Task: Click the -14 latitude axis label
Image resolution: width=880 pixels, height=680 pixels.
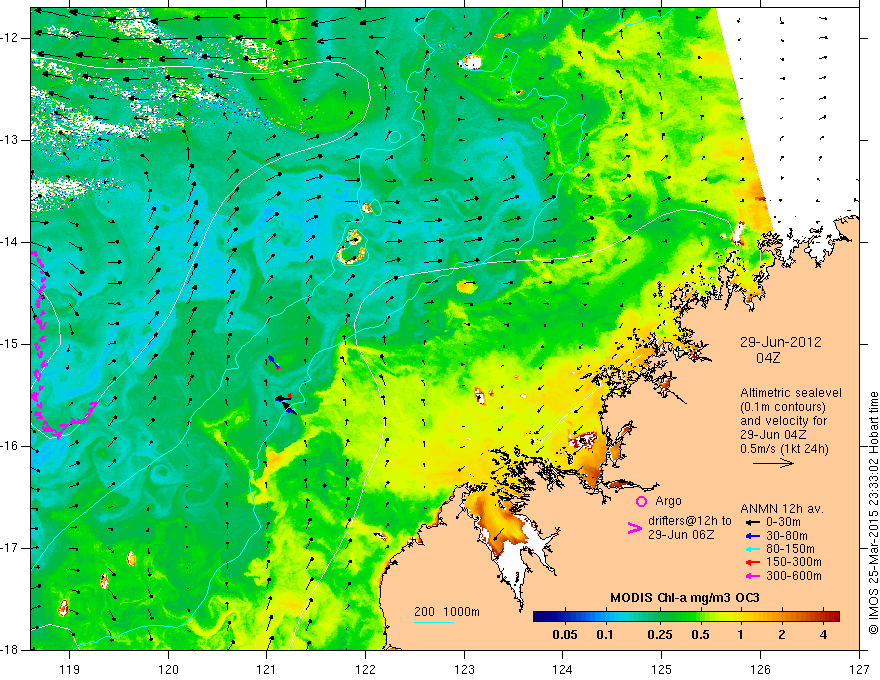Action: click(x=10, y=242)
